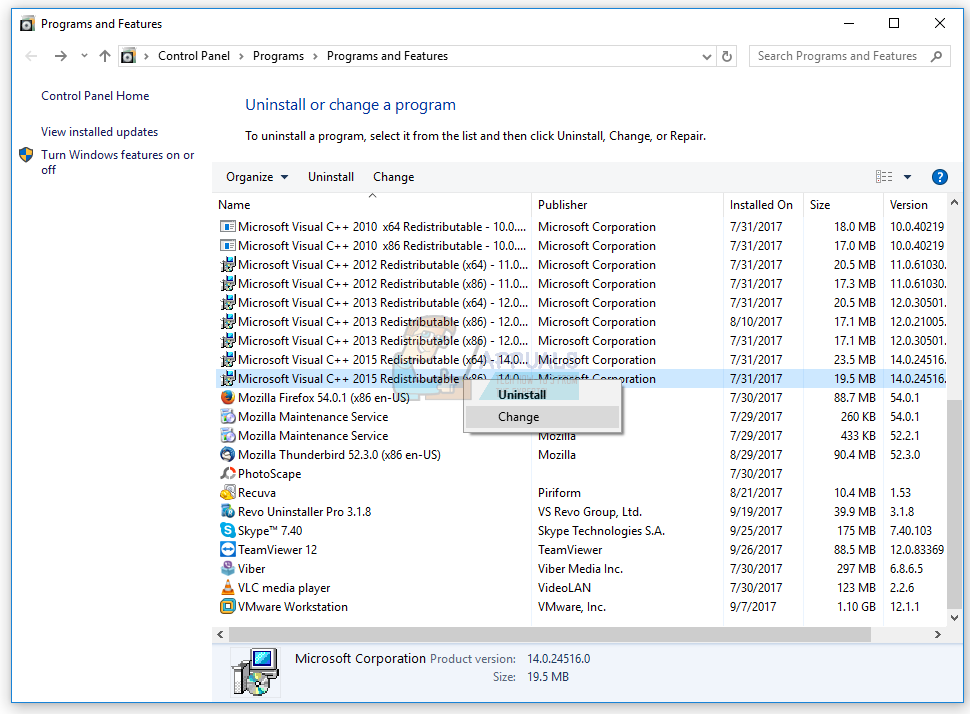The image size is (970, 714).
Task: Click icon of Visual C++ 2012 Redistributable (x86)
Action: point(228,283)
